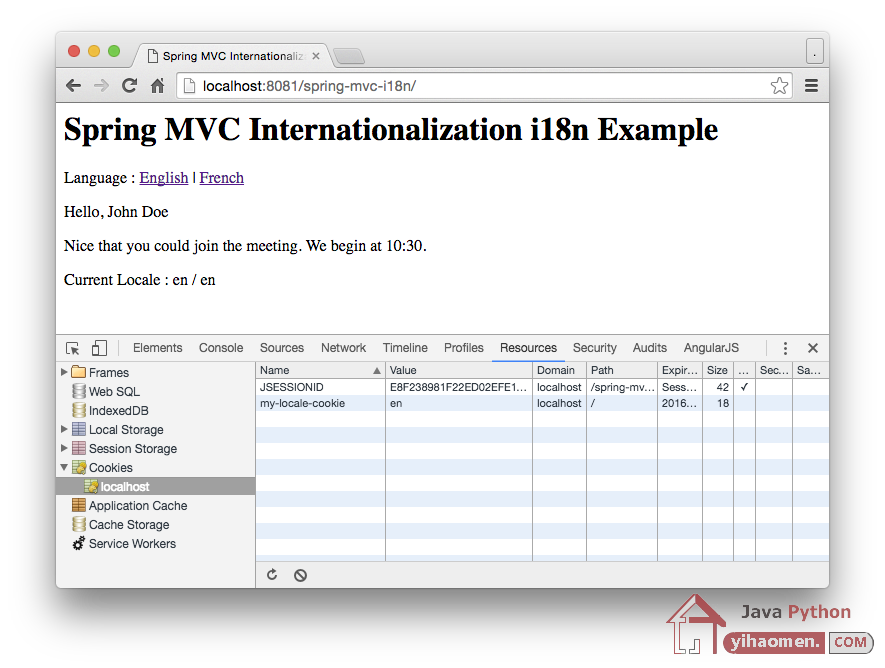Select the Resources tab
Viewport: 885px width, 668px height.
528,348
